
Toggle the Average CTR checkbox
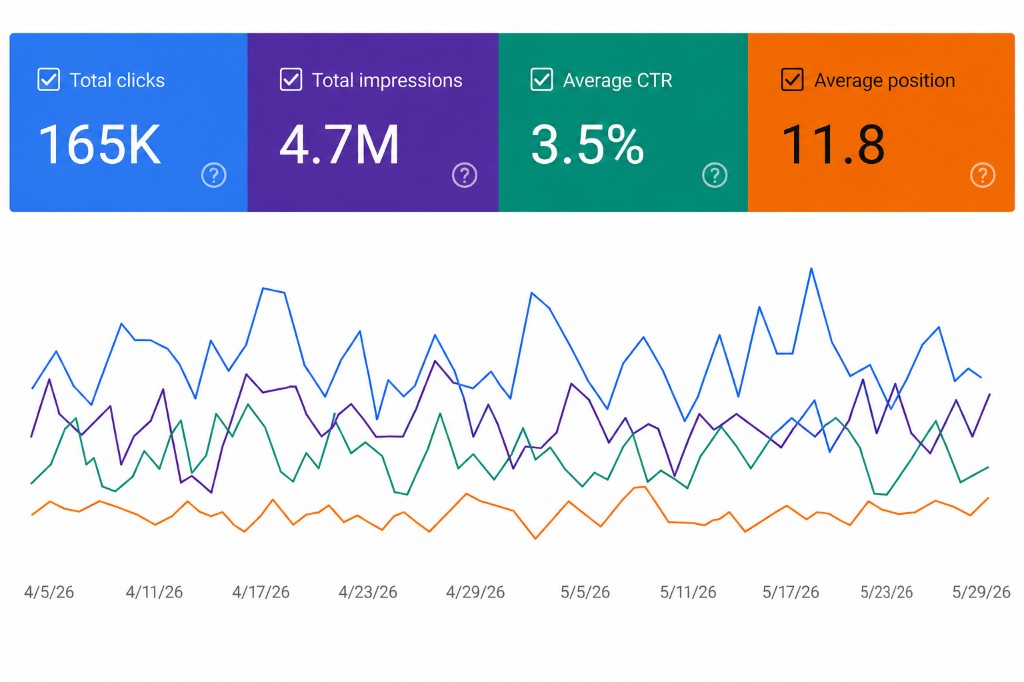541,80
